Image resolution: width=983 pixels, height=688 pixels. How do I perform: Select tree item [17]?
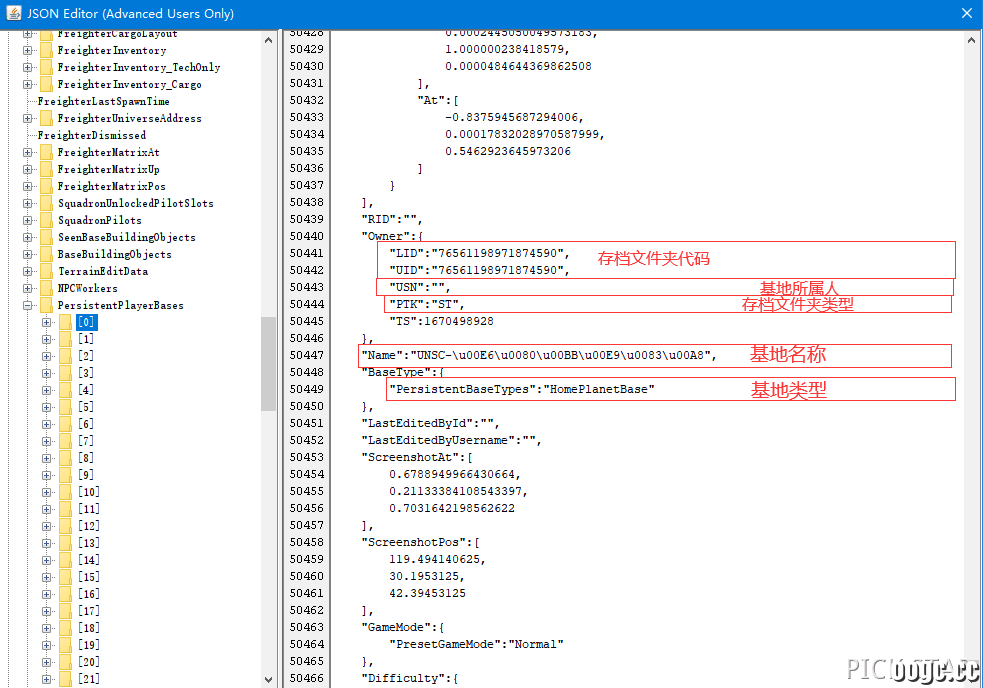coord(88,611)
